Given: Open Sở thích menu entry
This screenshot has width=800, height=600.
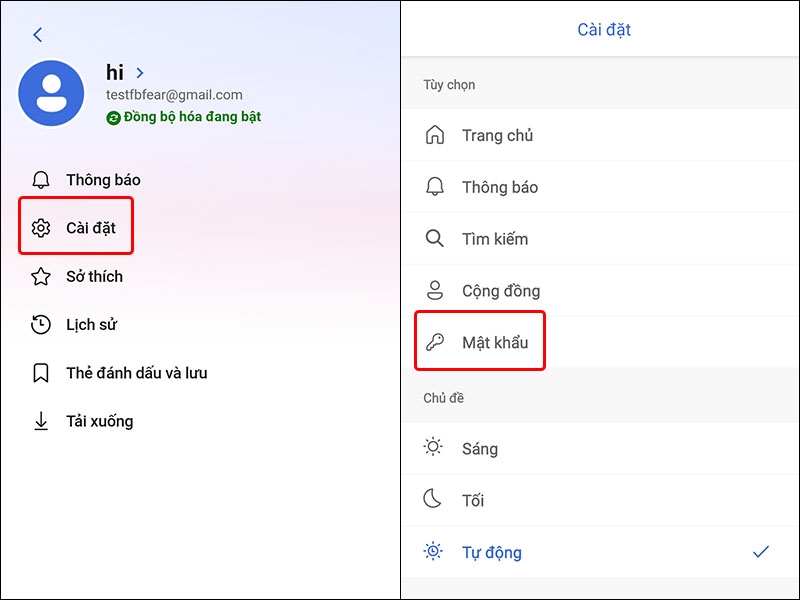Looking at the screenshot, I should 94,276.
